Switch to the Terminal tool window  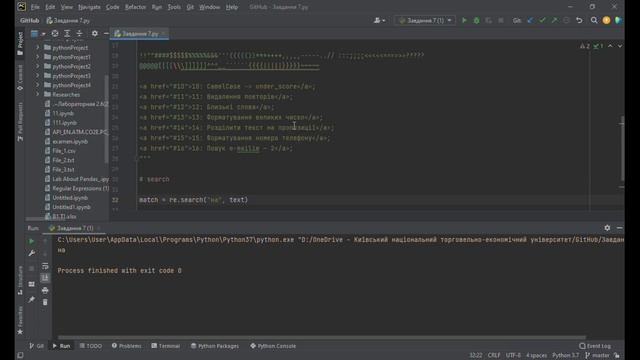coord(165,346)
